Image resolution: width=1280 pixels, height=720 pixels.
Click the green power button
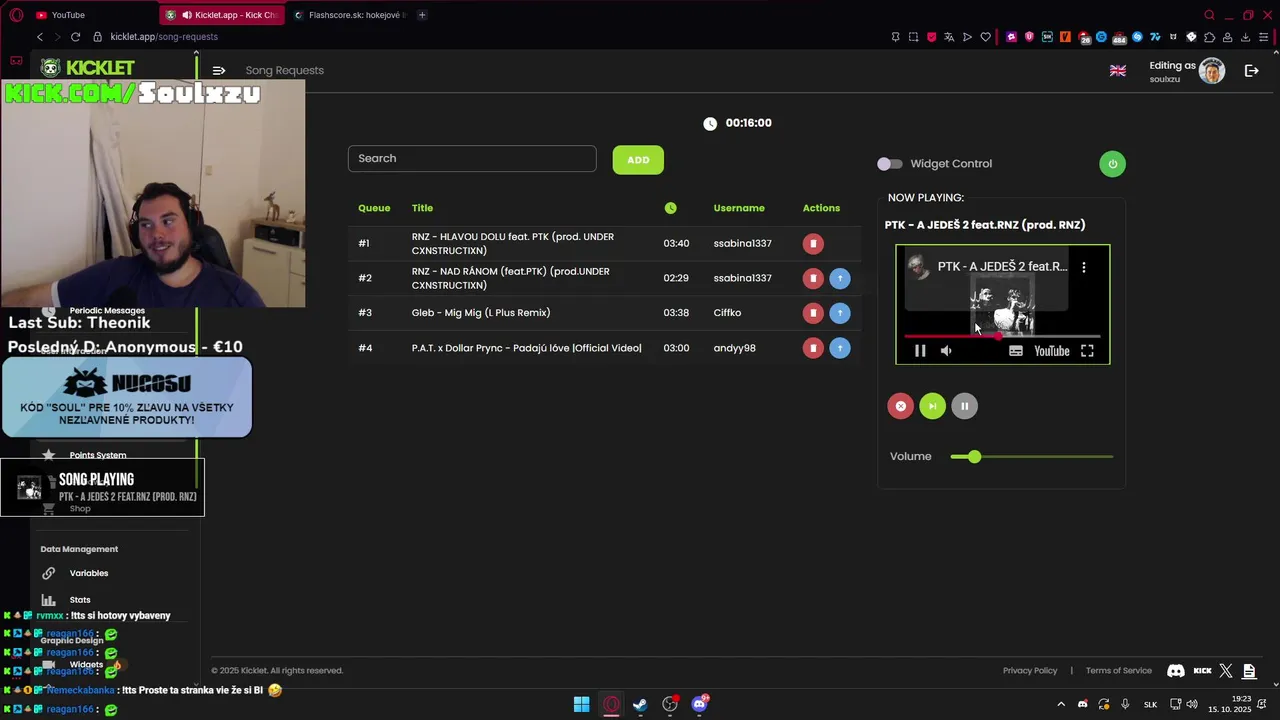pyautogui.click(x=1112, y=164)
